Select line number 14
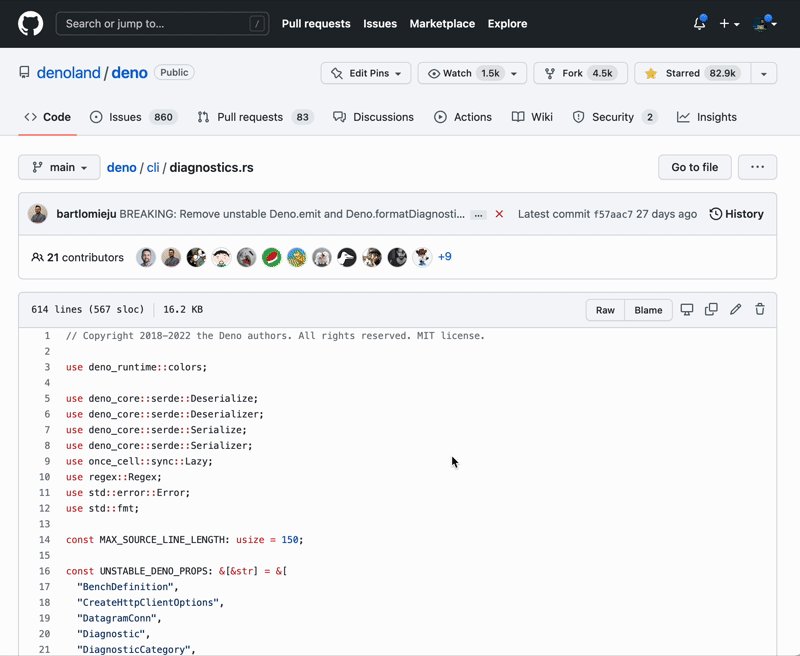Viewport: 800px width, 656px height. 44,540
